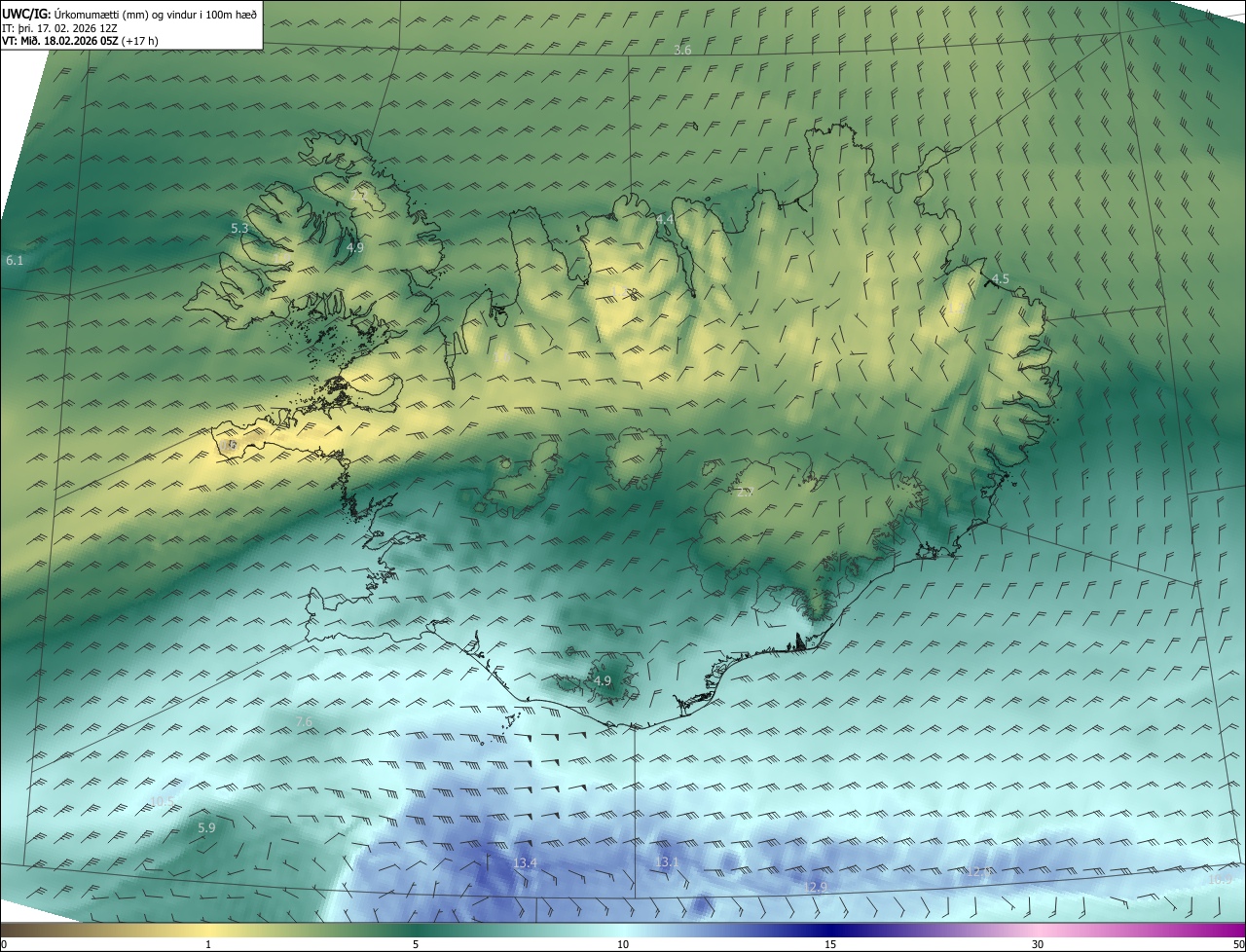Click the 5.3 value label on the map

239,228
